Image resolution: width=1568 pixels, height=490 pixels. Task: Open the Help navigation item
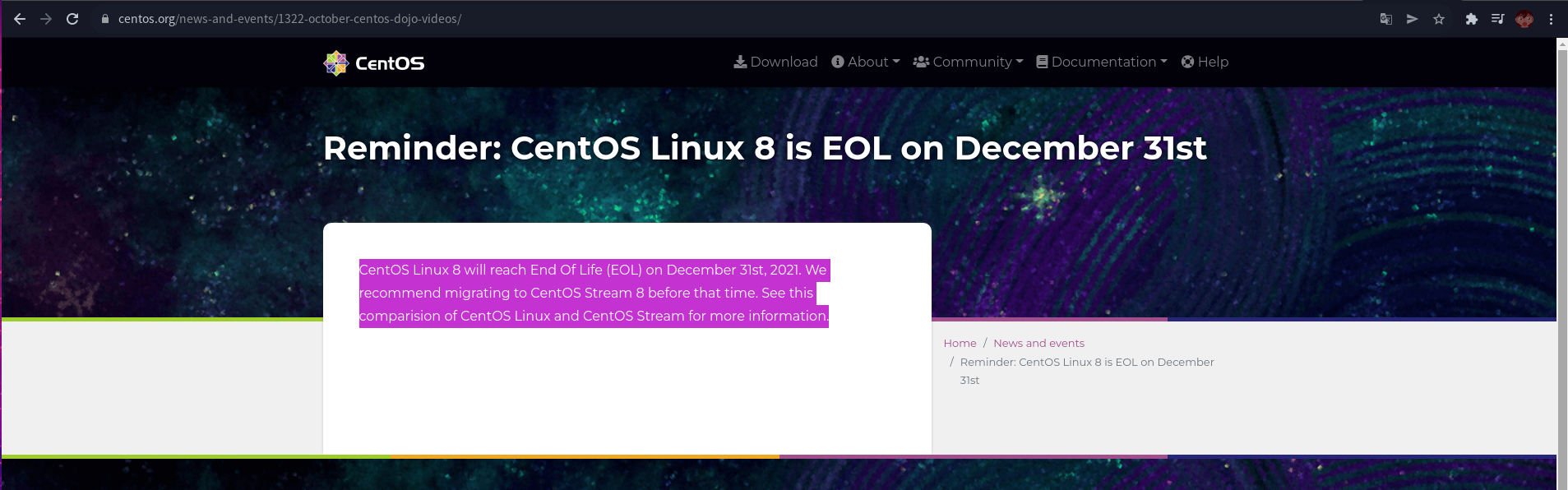[1205, 62]
